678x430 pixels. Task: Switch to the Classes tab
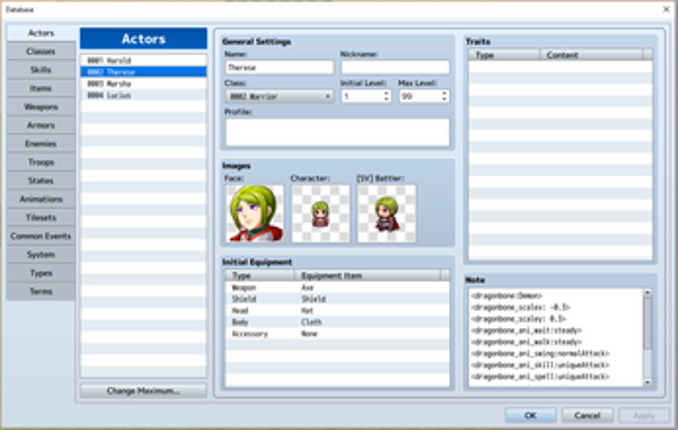point(41,51)
